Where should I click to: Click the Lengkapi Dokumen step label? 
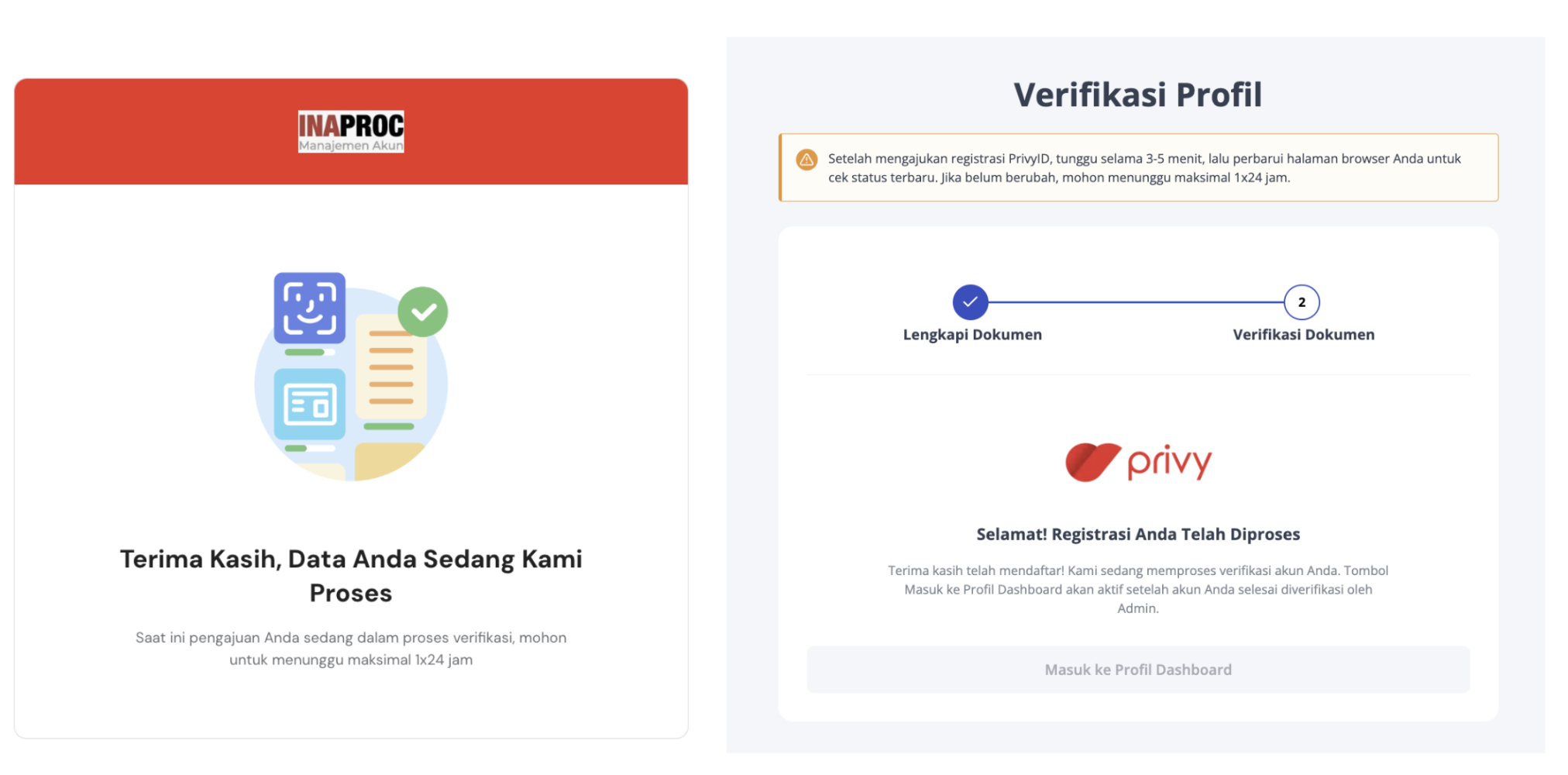[972, 335]
